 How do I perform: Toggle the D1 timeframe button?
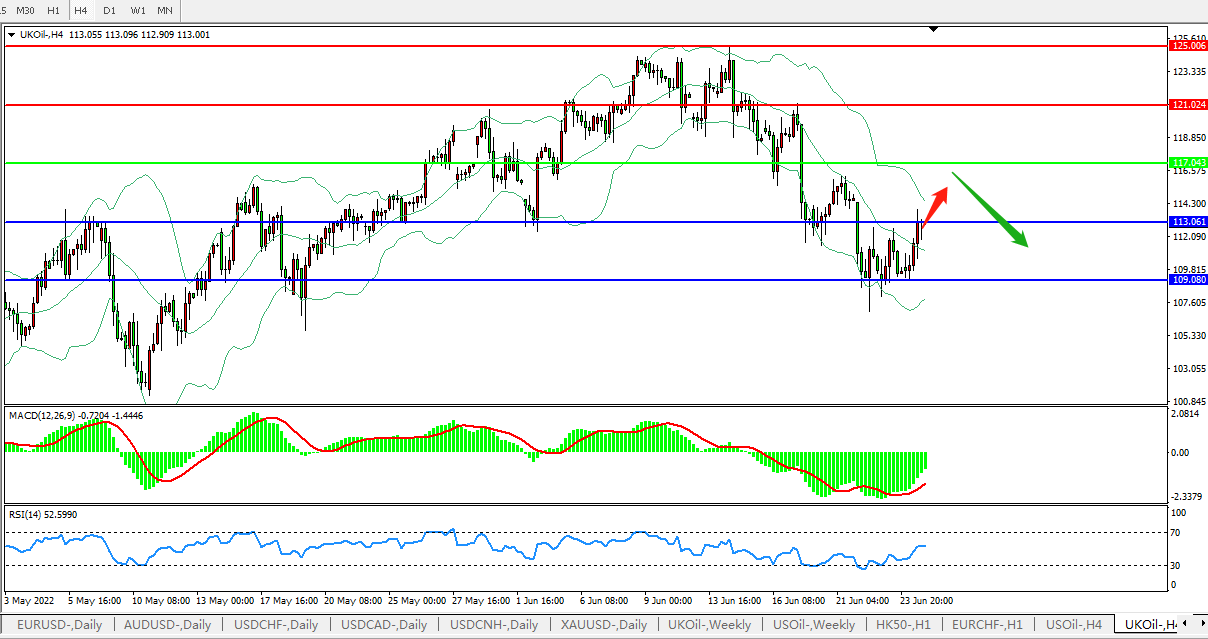point(109,10)
